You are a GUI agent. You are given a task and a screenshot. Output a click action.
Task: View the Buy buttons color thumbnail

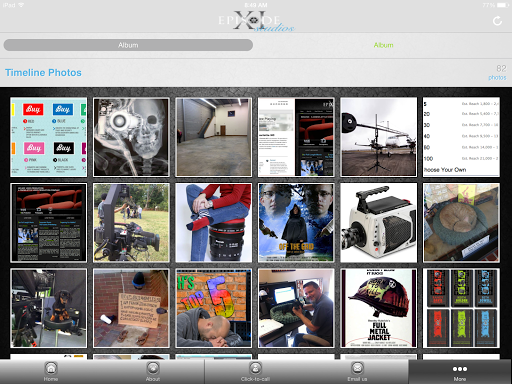[49, 137]
